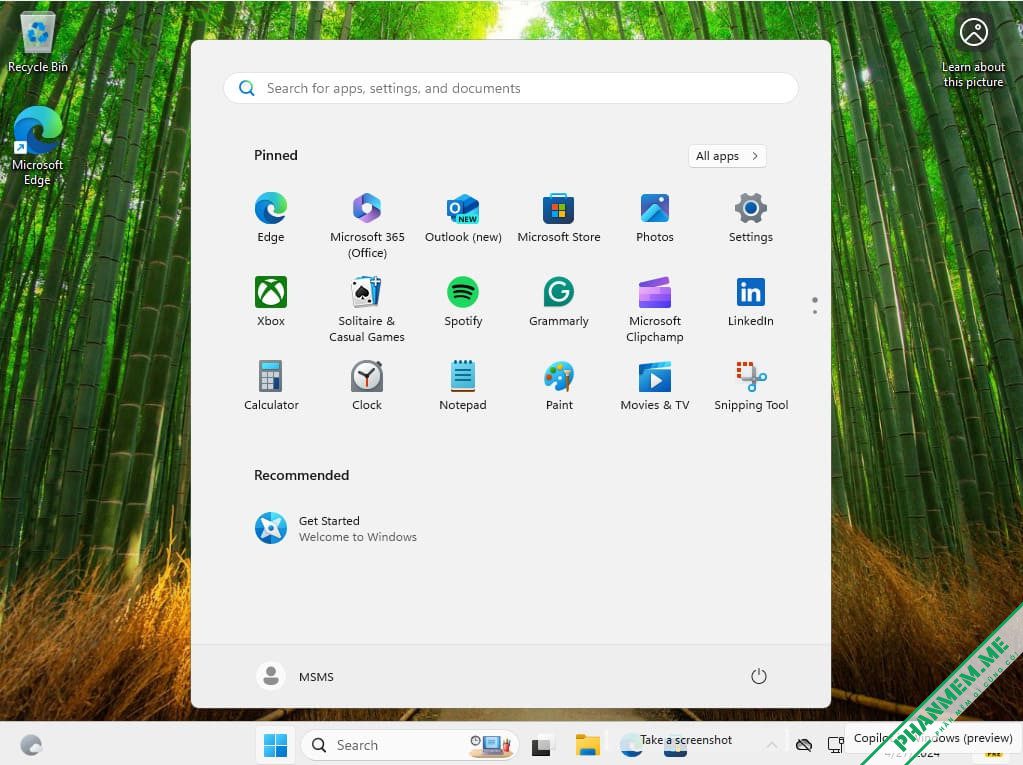Open Settings from the Start menu
This screenshot has width=1023, height=765.
tap(750, 218)
